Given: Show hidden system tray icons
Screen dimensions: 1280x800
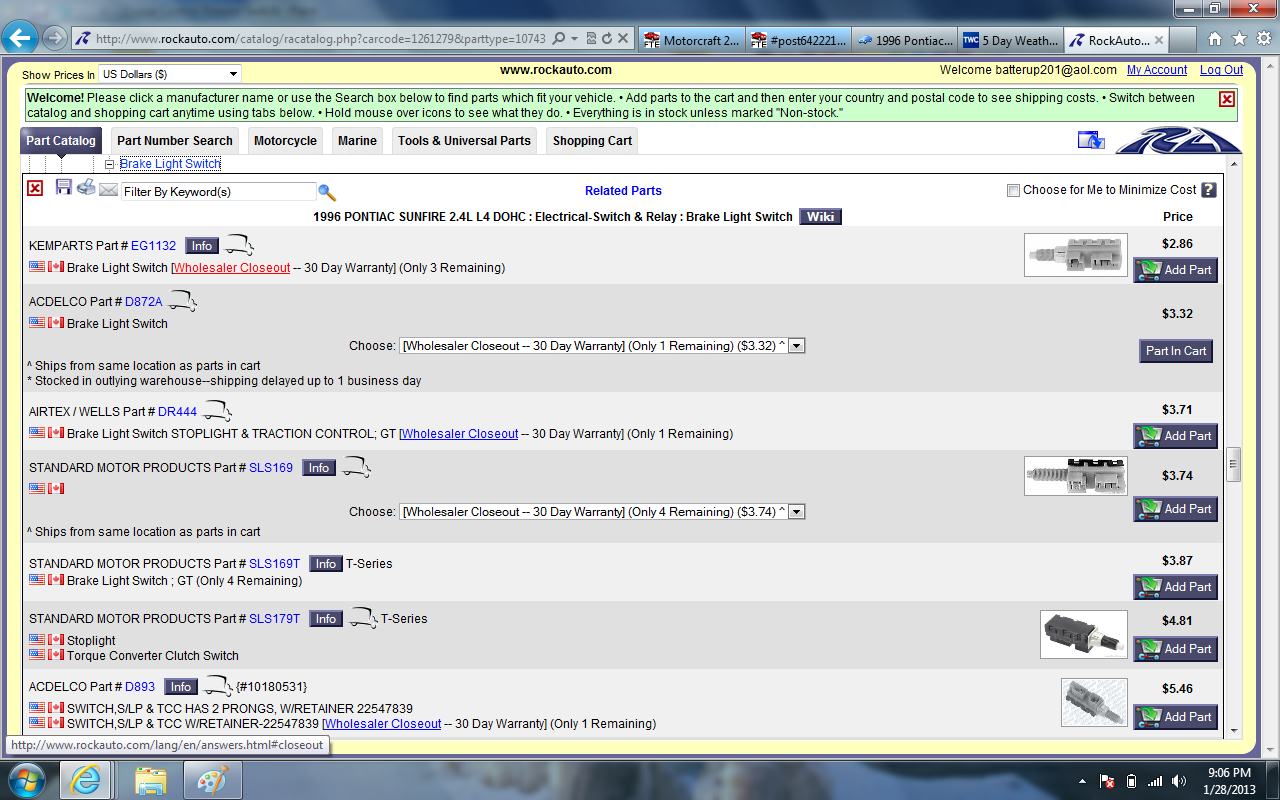Looking at the screenshot, I should [1083, 781].
